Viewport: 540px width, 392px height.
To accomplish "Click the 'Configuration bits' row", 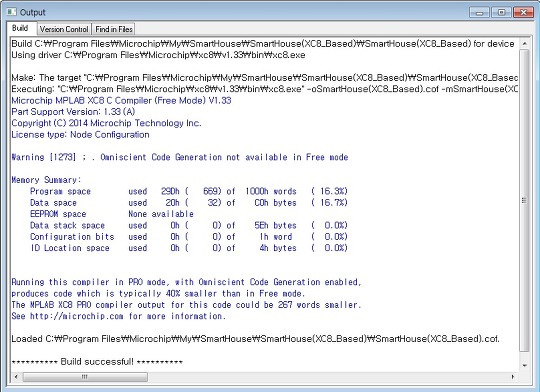I will click(189, 237).
